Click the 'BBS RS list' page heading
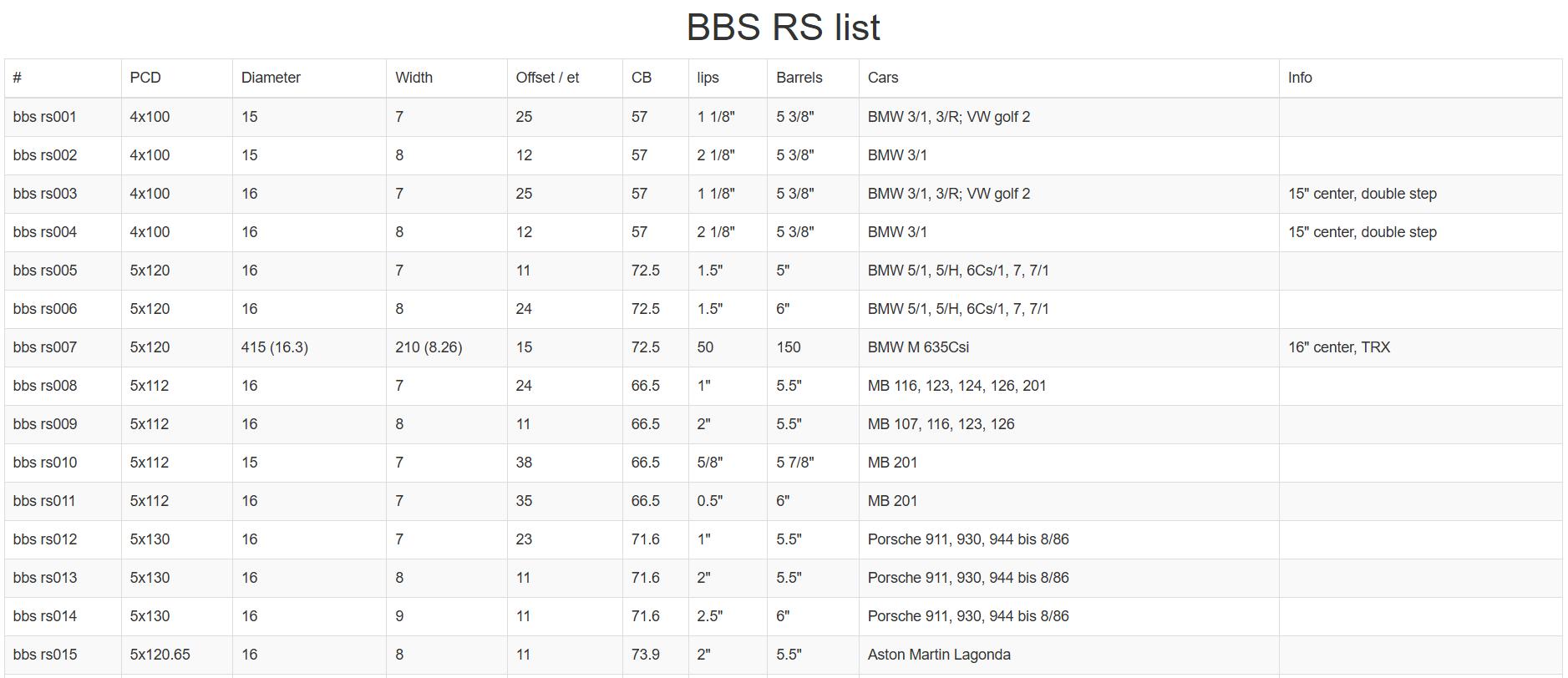This screenshot has height=678, width=1568. coord(783,28)
